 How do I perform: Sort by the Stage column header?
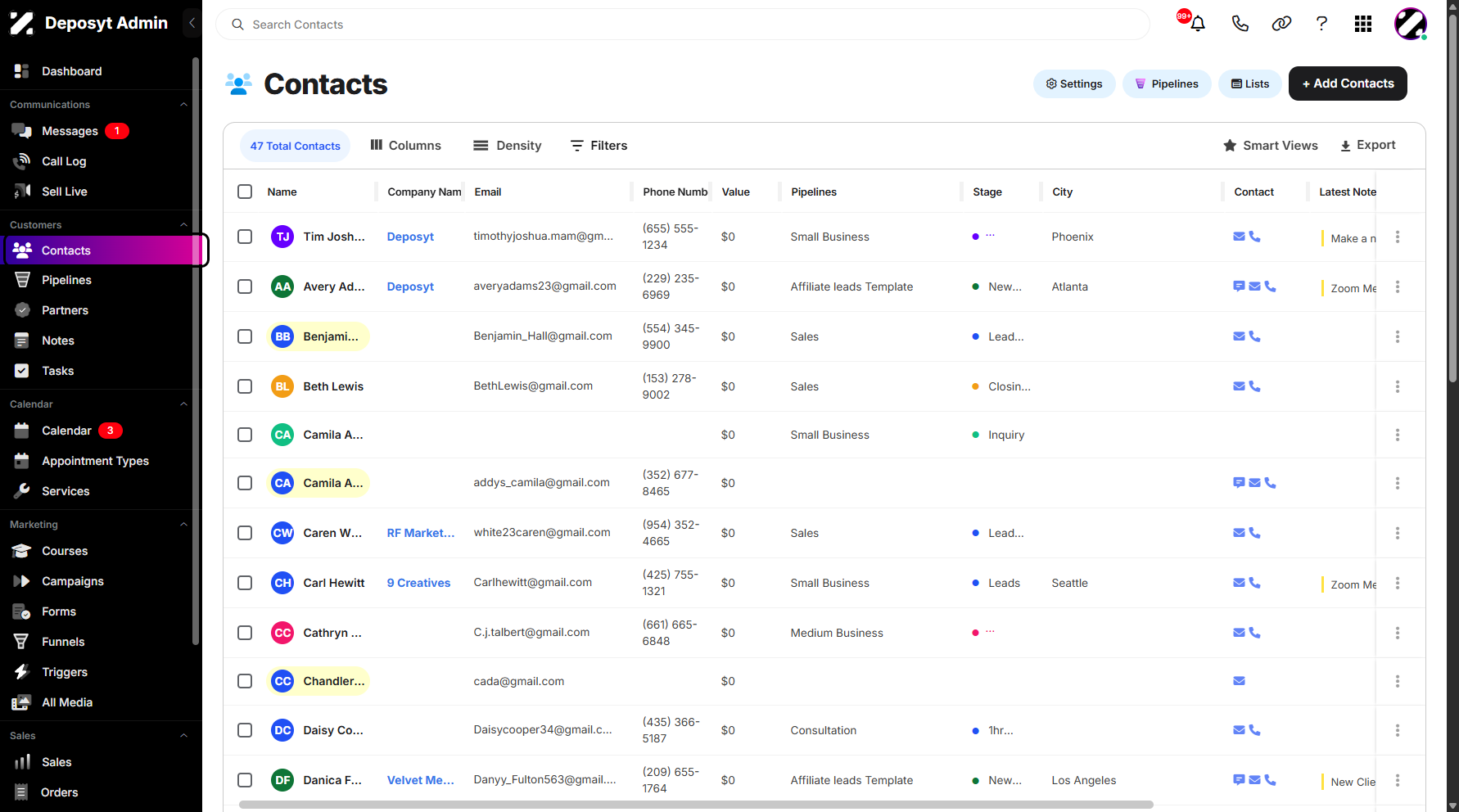[987, 192]
